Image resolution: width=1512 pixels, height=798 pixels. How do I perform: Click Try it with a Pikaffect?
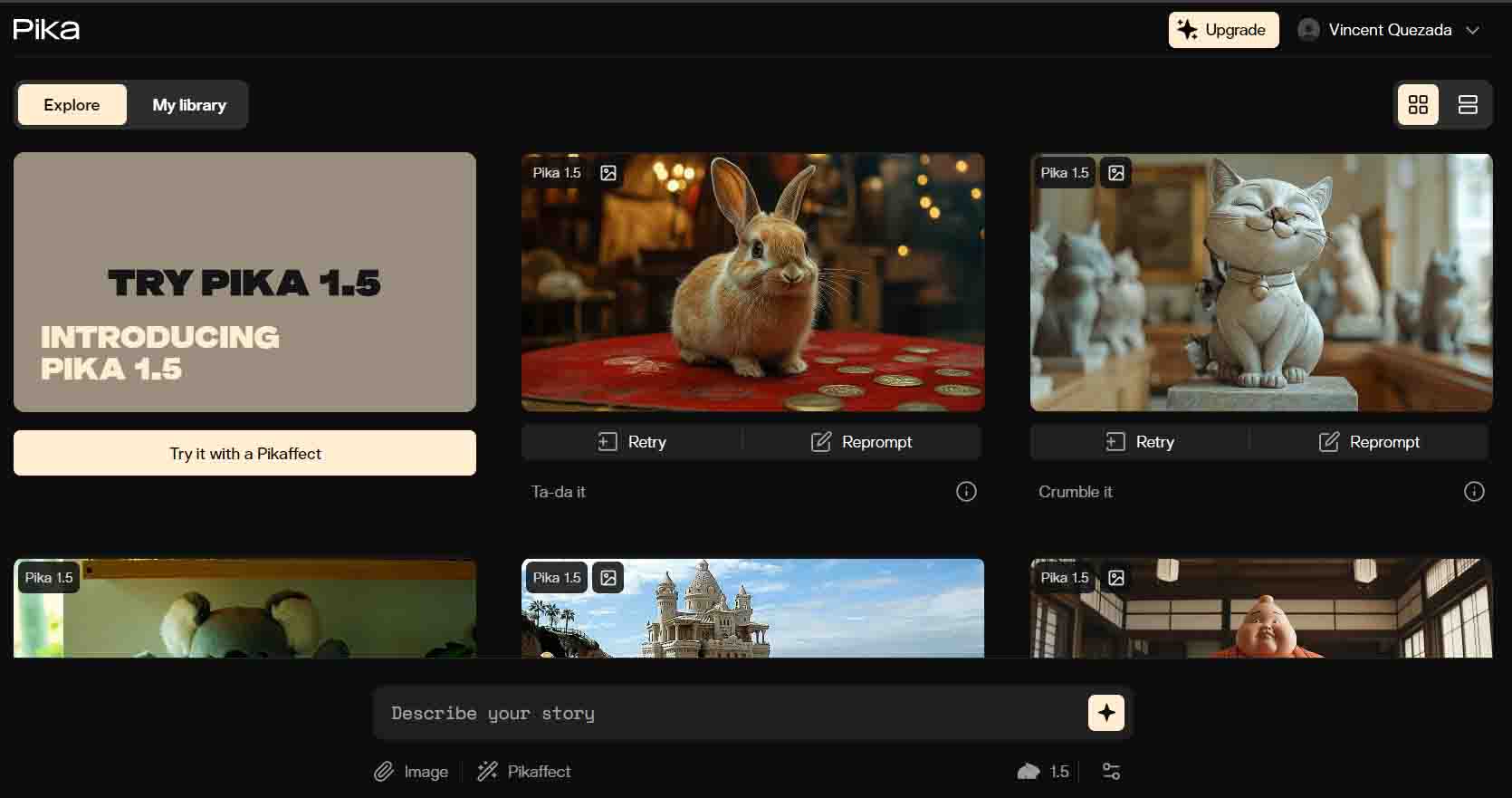click(244, 453)
